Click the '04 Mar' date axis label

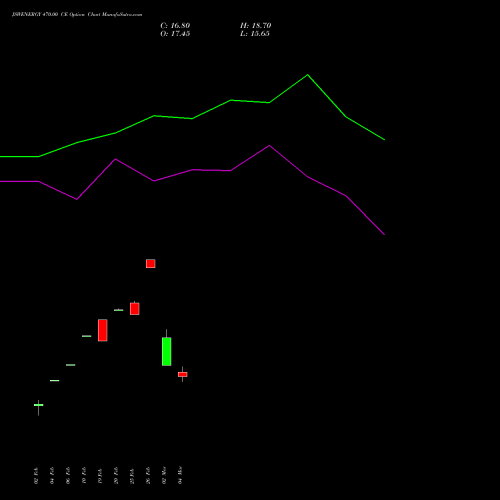click(180, 476)
